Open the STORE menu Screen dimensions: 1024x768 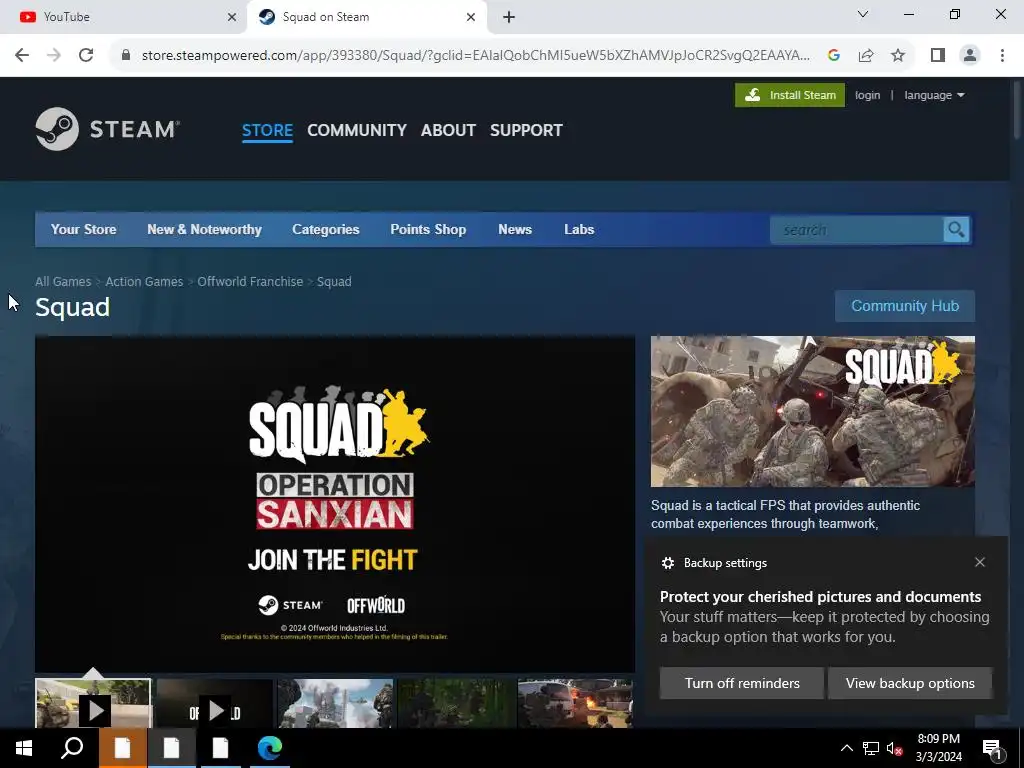click(x=267, y=130)
